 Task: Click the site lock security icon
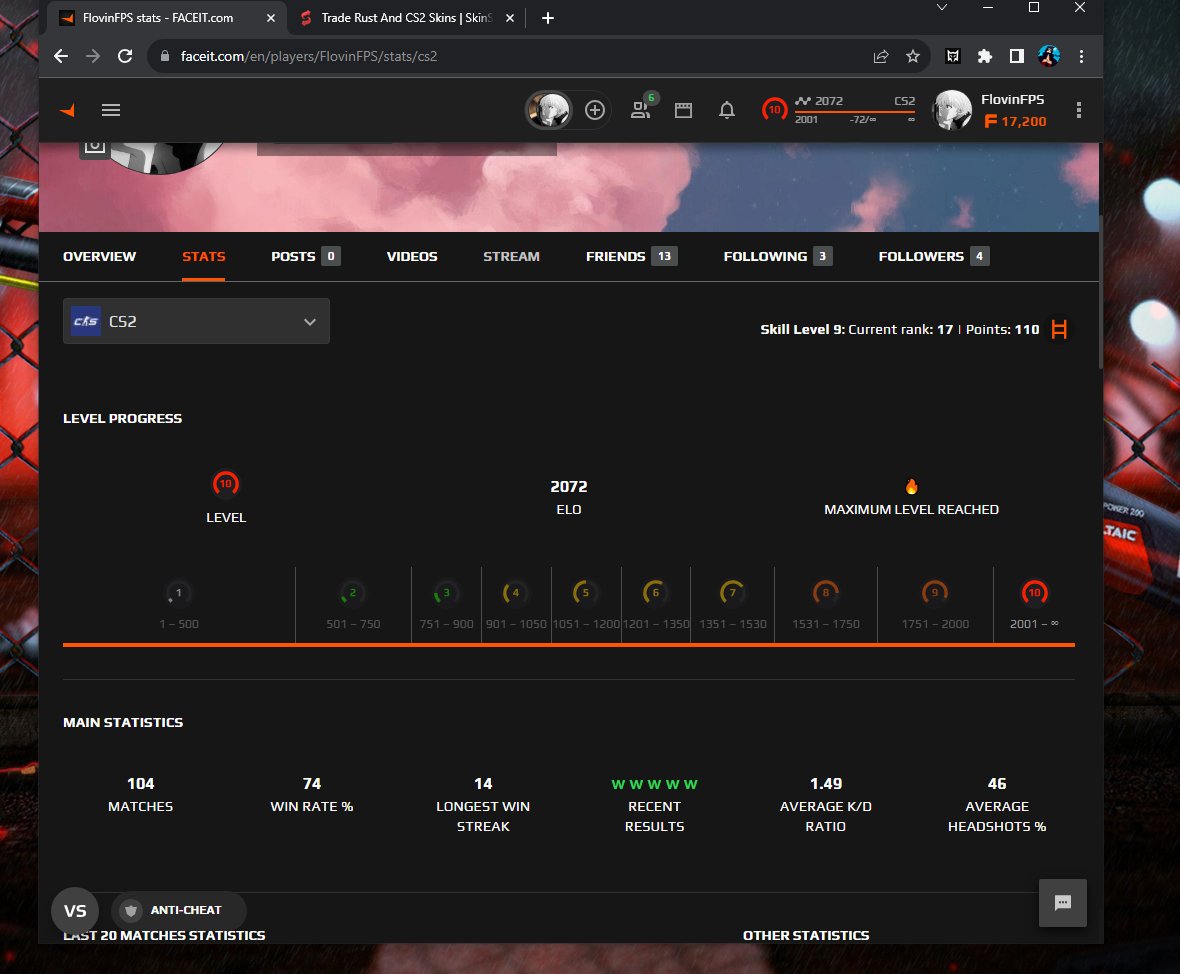pos(164,56)
